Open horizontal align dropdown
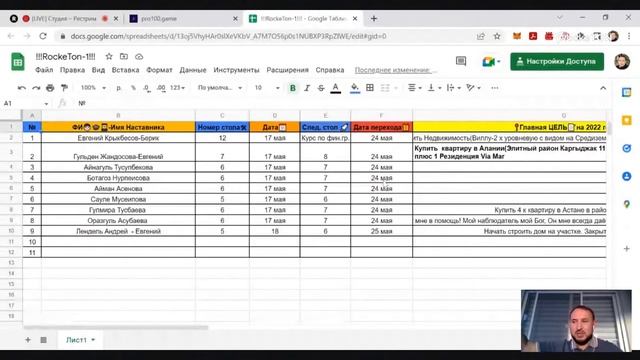The height and width of the screenshot is (360, 640). point(415,88)
